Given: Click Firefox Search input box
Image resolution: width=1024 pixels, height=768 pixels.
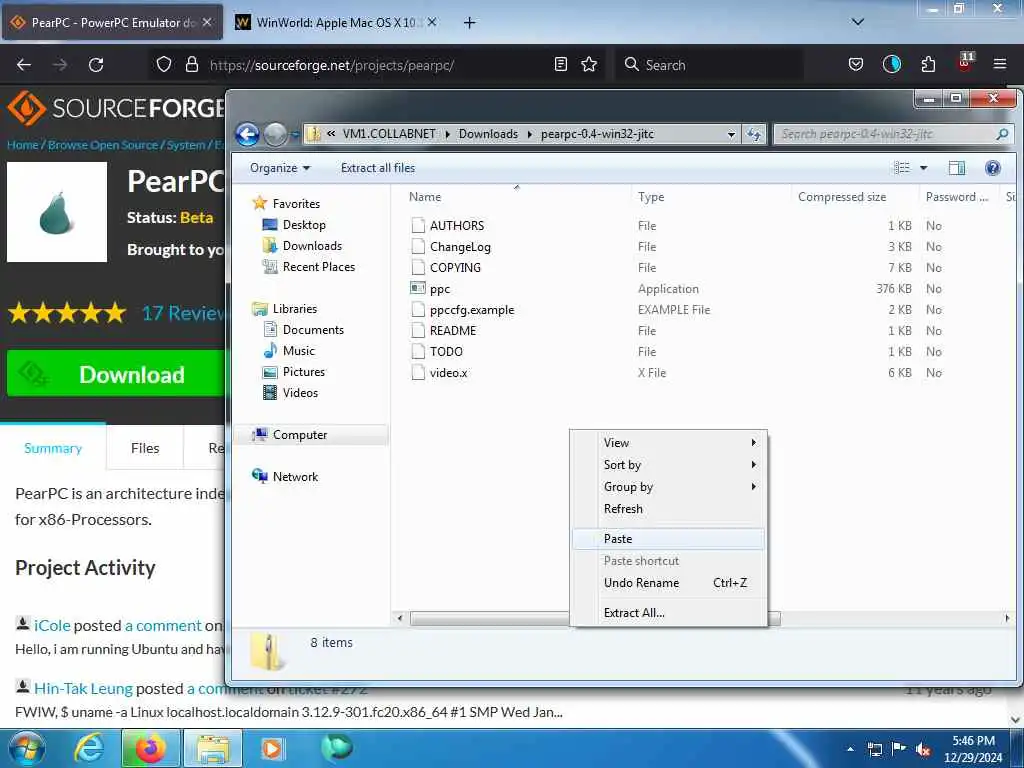Looking at the screenshot, I should tap(708, 65).
